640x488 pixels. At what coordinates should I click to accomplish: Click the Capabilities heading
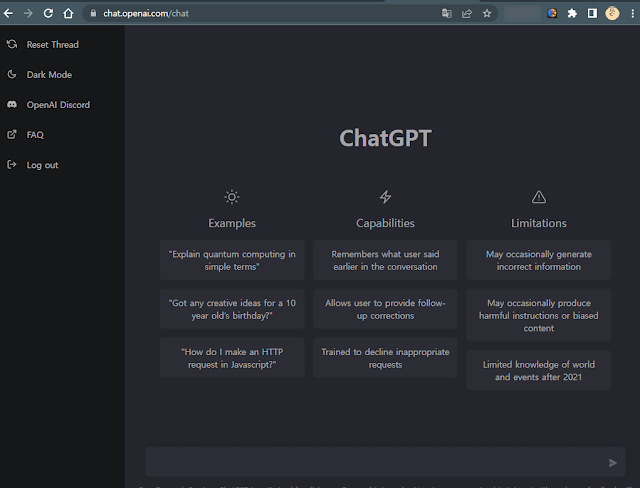385,223
